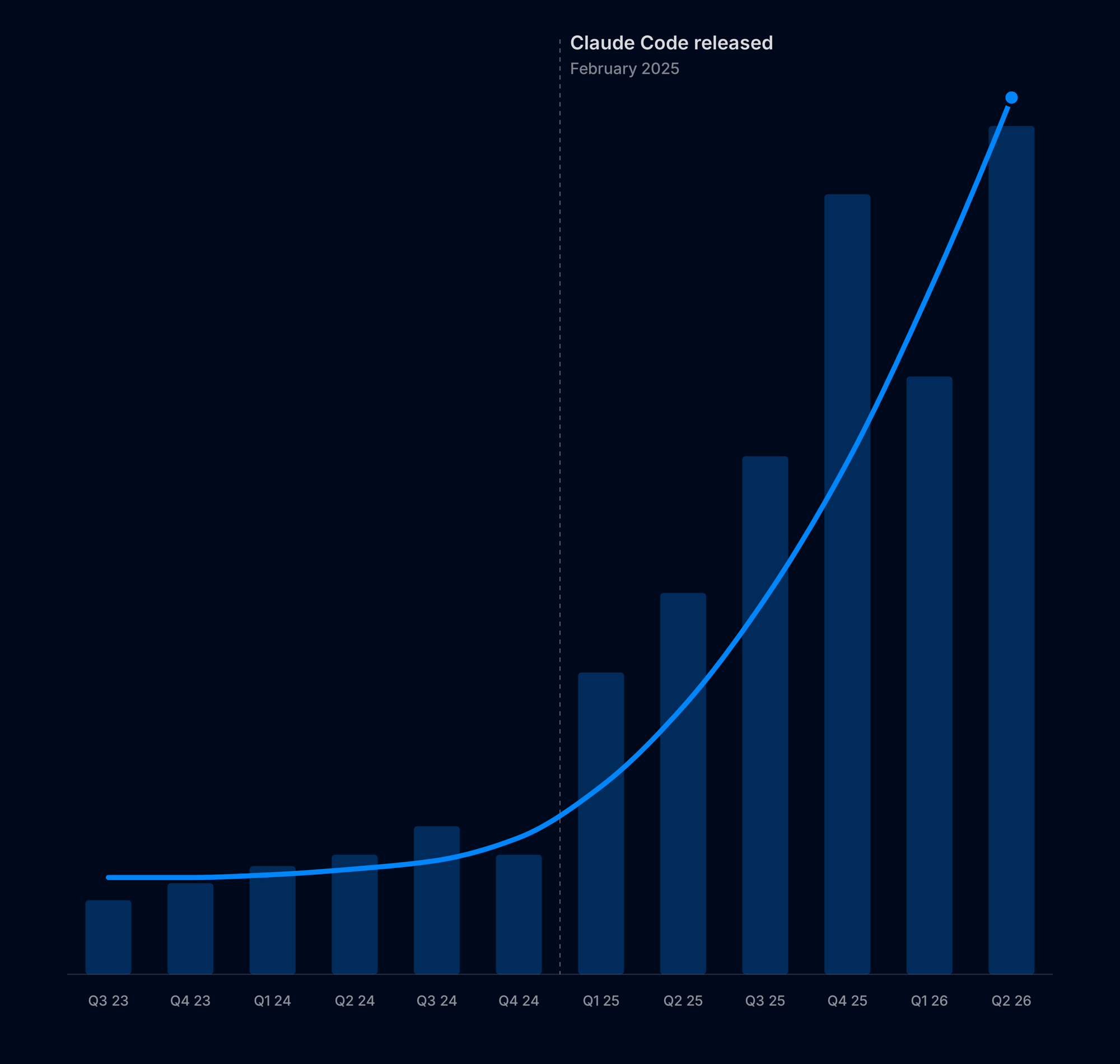The image size is (1120, 1064).
Task: Click the 'Q1 25' axis label
Action: (x=601, y=1001)
